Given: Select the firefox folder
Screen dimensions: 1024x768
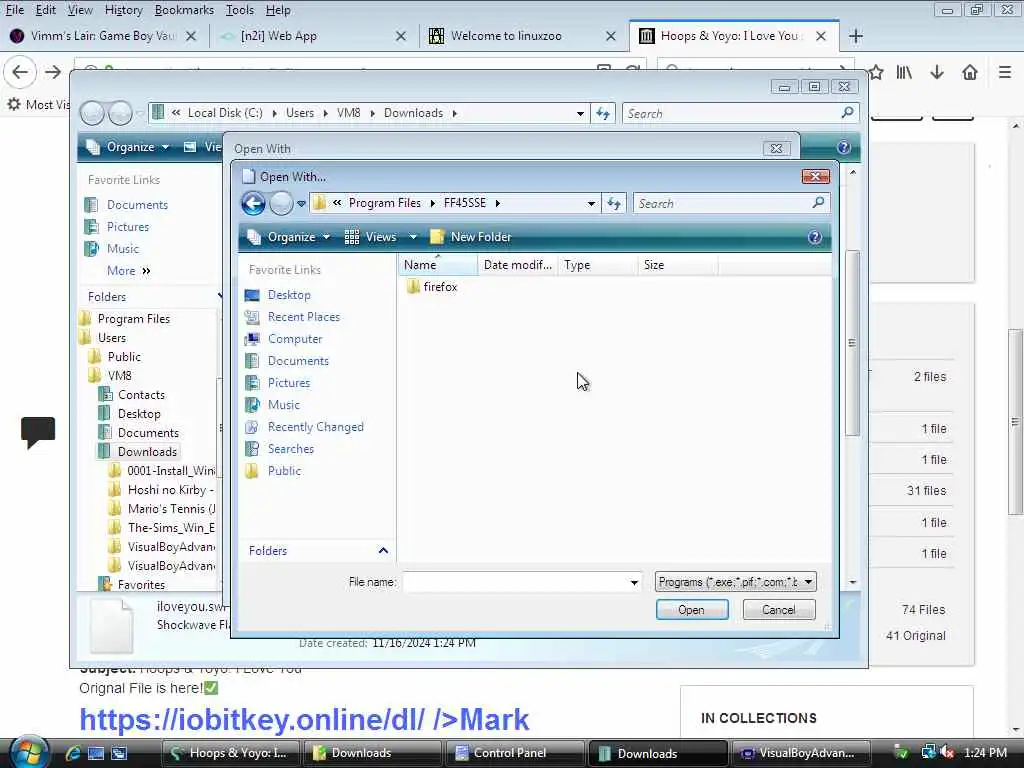Looking at the screenshot, I should click(x=432, y=287).
